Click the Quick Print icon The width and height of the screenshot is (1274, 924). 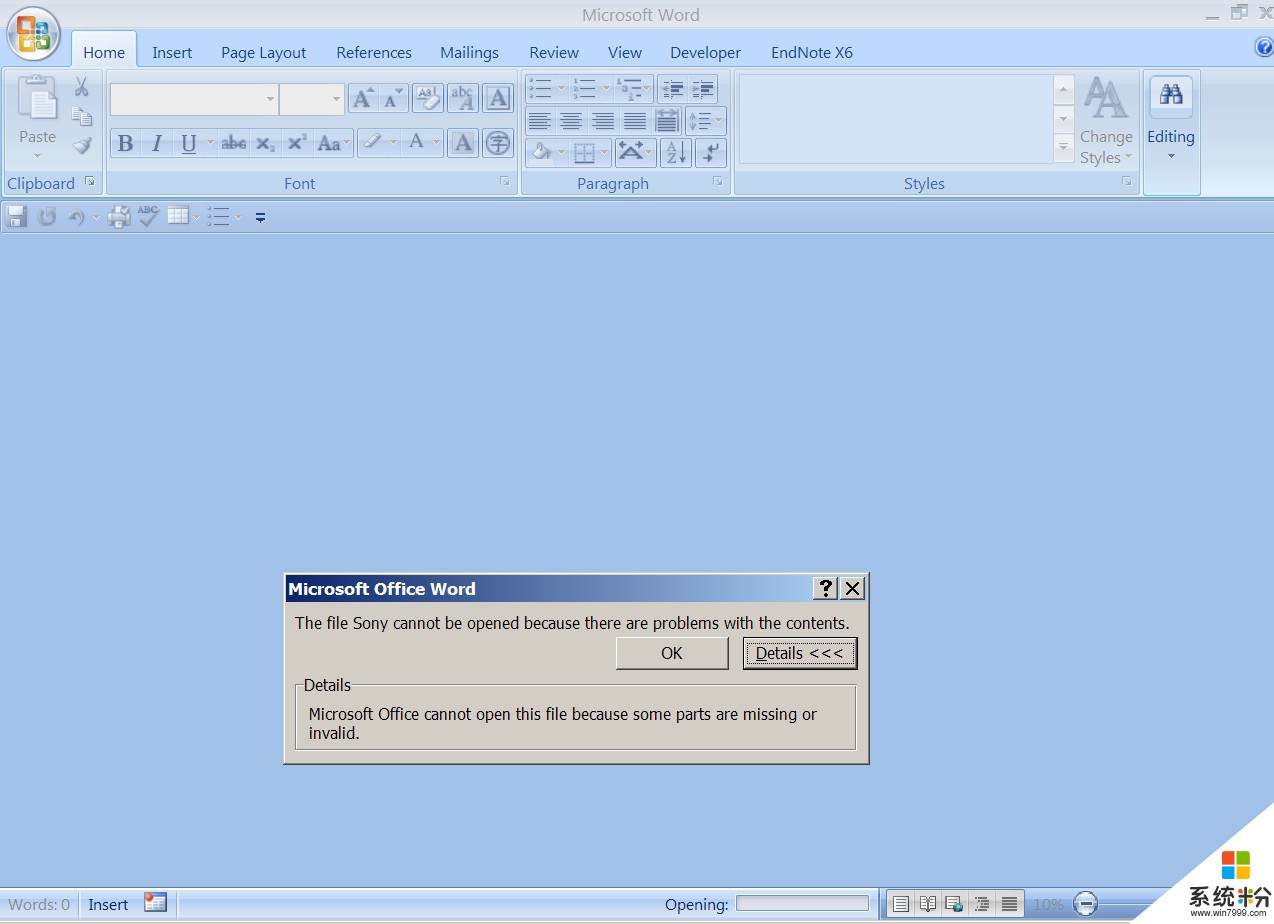(x=119, y=216)
